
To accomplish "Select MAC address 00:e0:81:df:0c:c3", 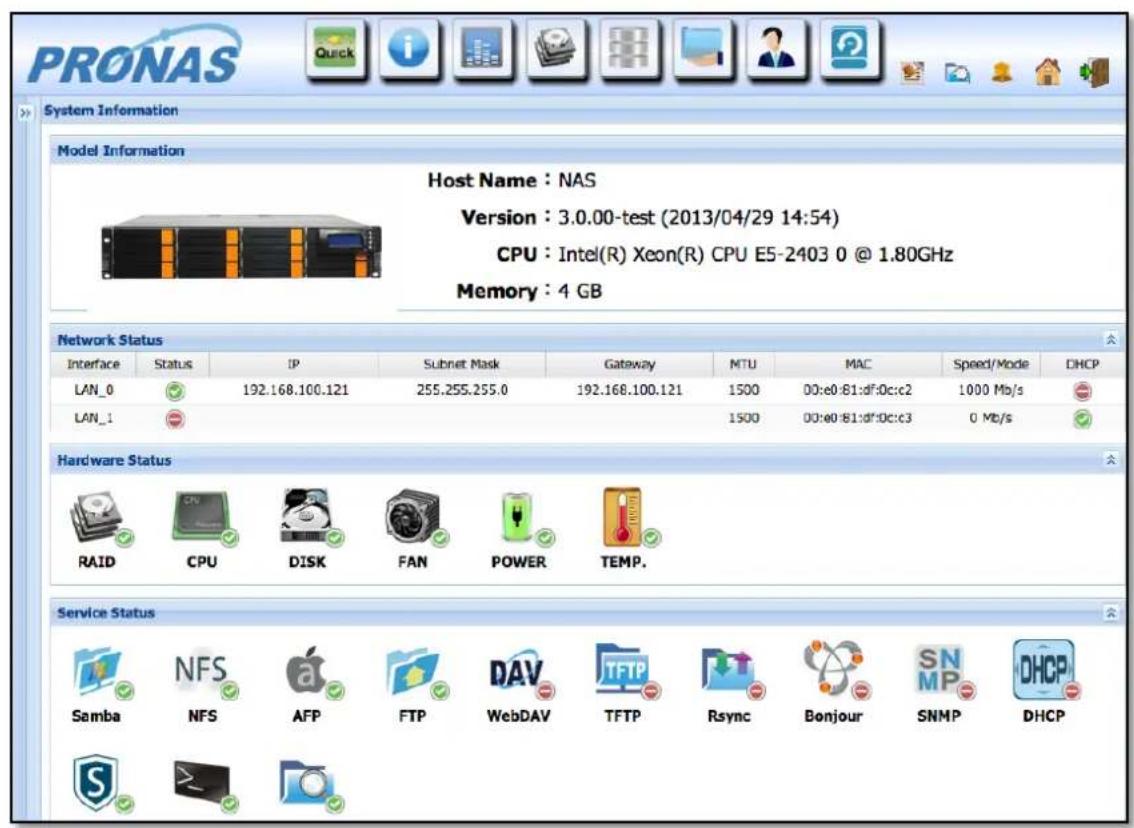I will tap(858, 418).
